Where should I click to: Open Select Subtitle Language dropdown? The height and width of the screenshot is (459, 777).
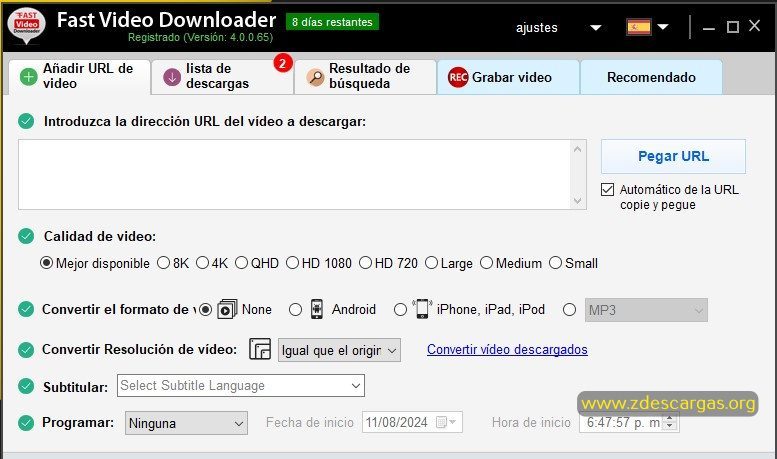tap(241, 386)
